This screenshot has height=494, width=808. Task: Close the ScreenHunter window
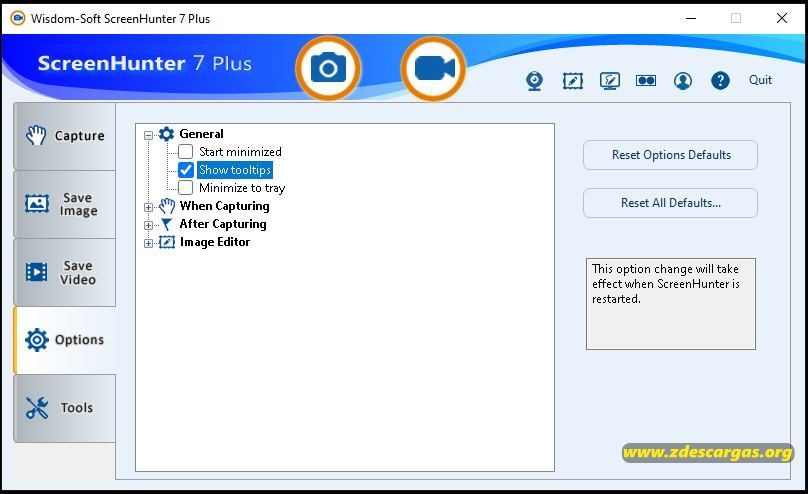click(x=782, y=18)
